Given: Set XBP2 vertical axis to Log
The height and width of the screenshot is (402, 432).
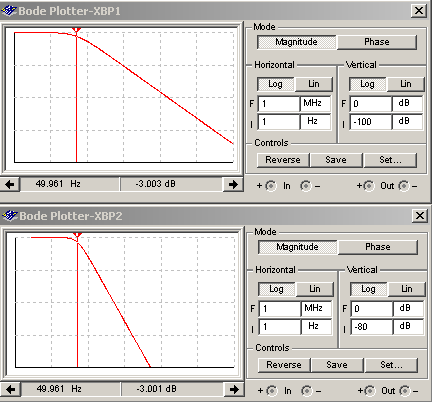Looking at the screenshot, I should tap(368, 289).
